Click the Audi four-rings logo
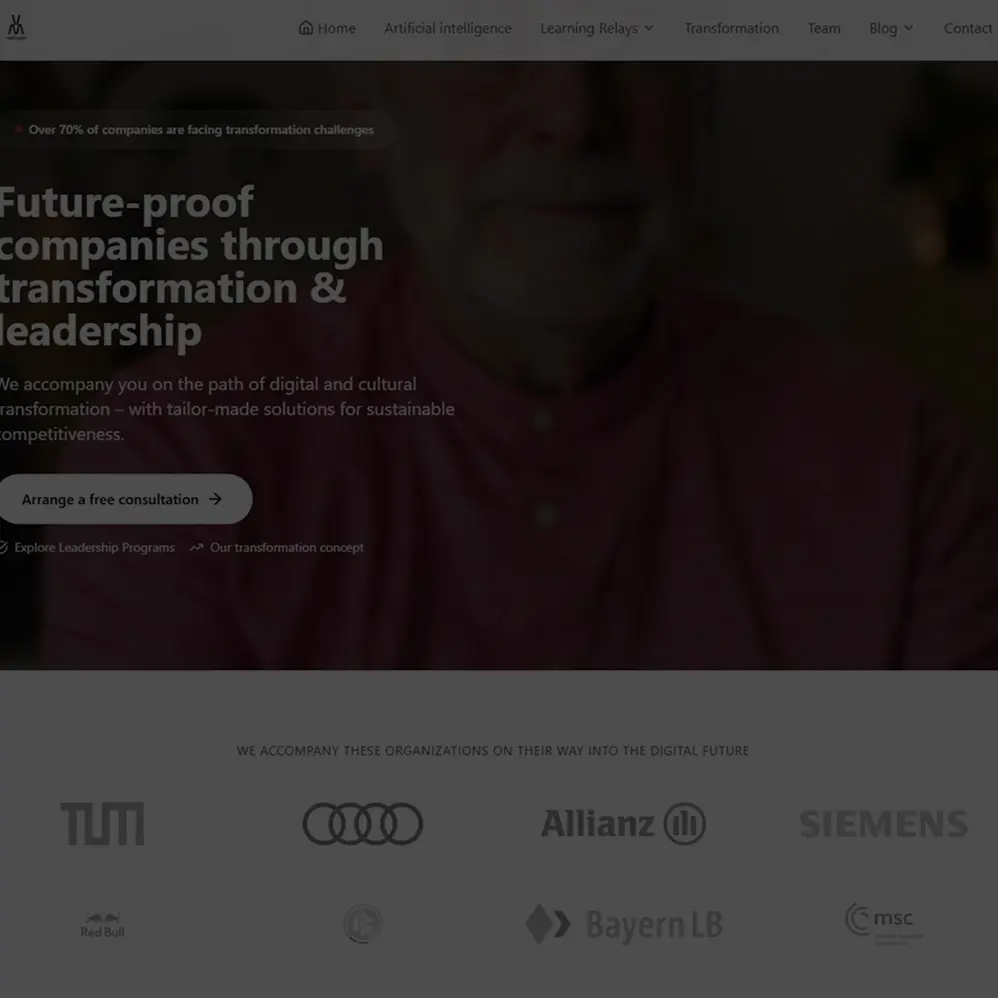 (x=363, y=824)
